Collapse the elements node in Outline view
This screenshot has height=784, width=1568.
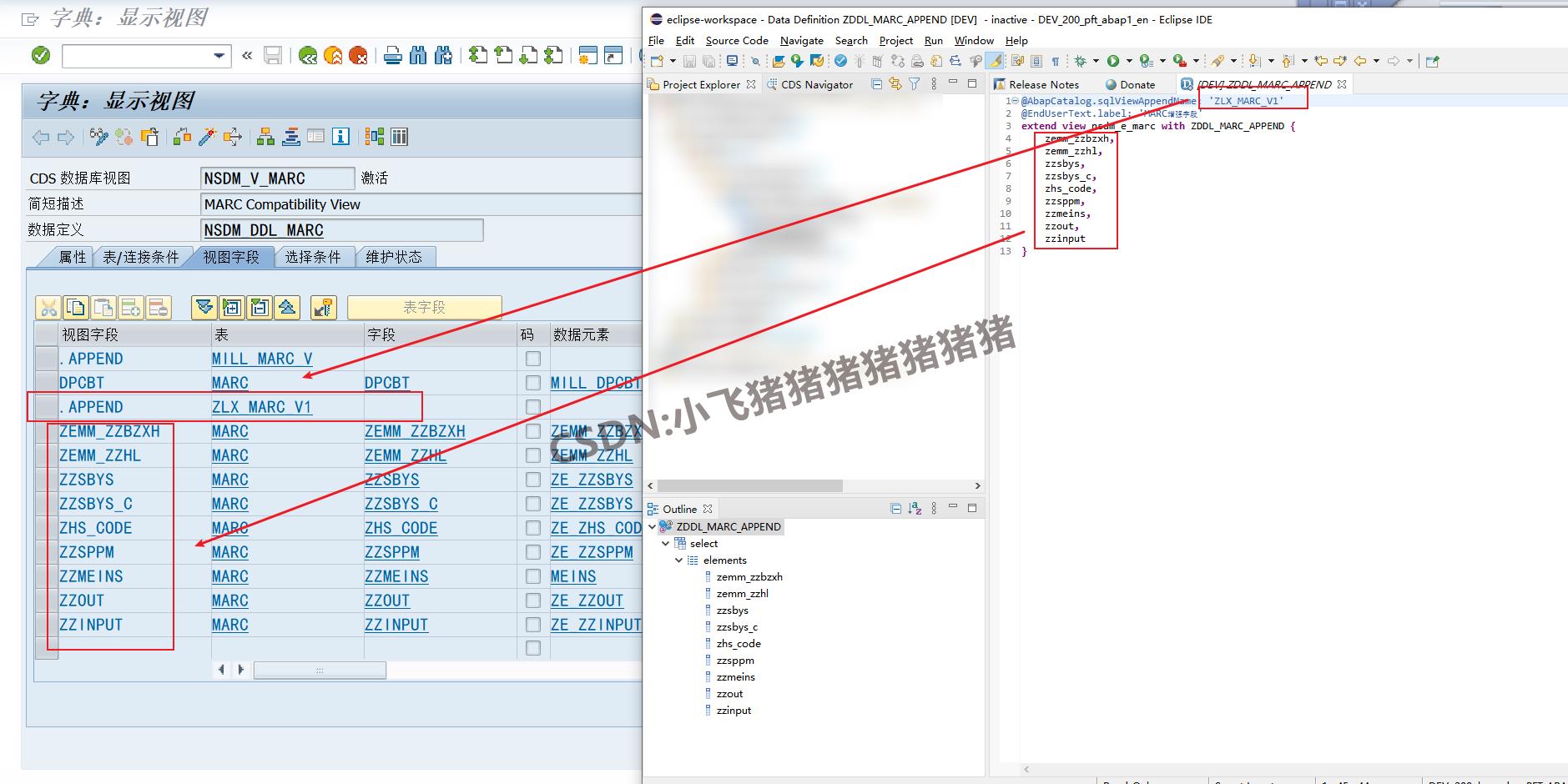click(x=678, y=560)
